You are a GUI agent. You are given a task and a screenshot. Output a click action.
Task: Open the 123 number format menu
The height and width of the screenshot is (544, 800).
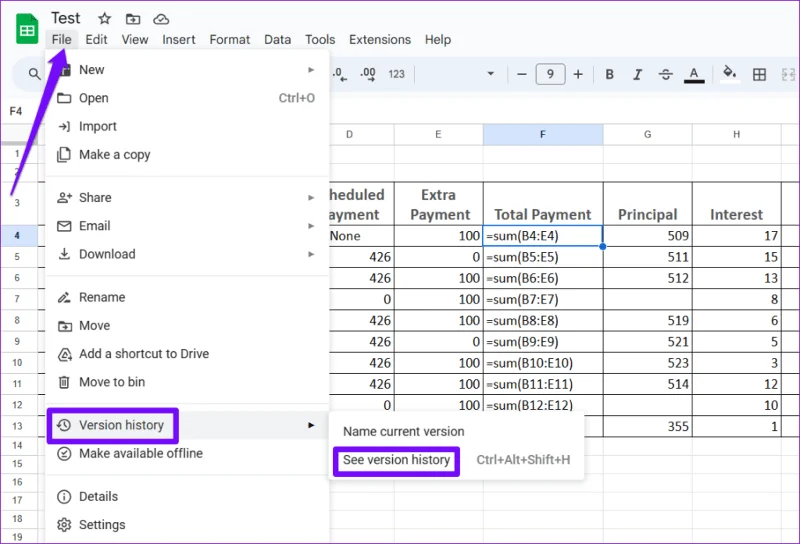pos(396,75)
